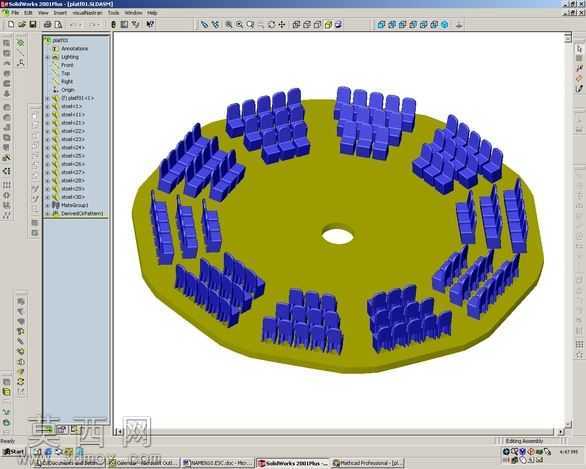Expand the DerivedCirPattern1 node
This screenshot has width=586, height=469.
[x=47, y=214]
